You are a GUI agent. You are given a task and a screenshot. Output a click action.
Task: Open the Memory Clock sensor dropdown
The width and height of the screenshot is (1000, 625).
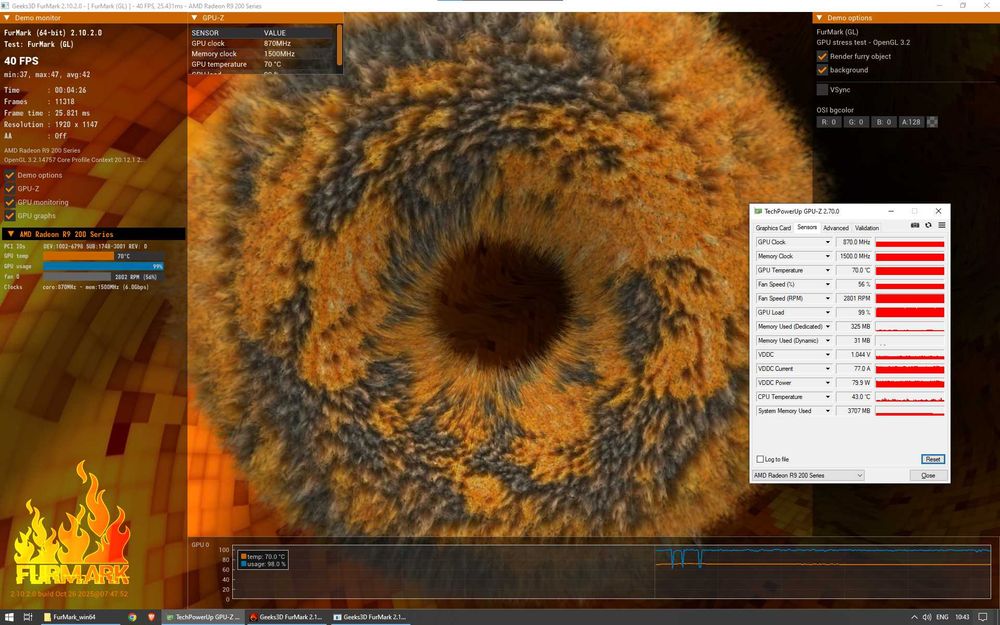[828, 256]
